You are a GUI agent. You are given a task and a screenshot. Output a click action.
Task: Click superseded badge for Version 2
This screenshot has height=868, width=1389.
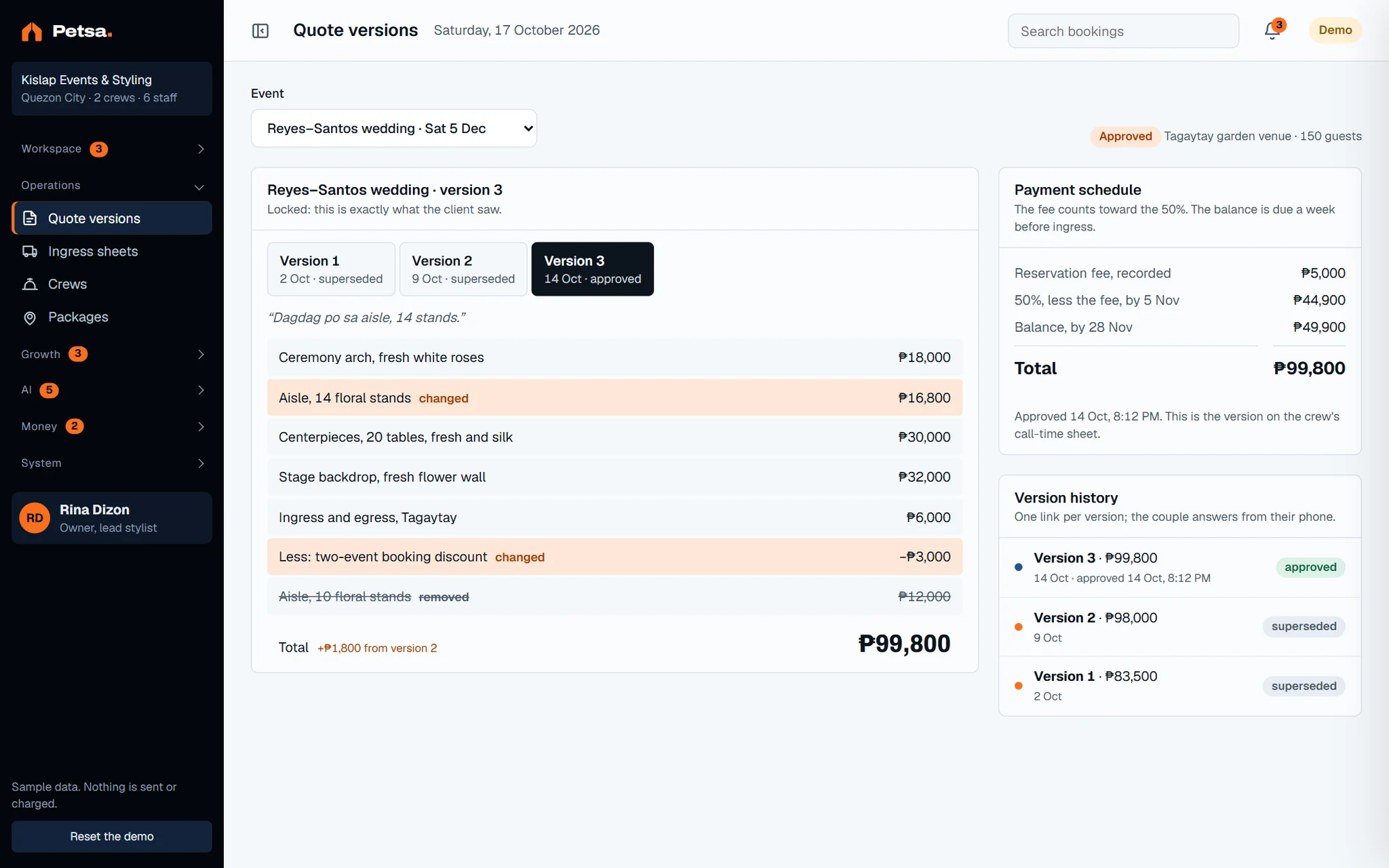click(x=1304, y=627)
